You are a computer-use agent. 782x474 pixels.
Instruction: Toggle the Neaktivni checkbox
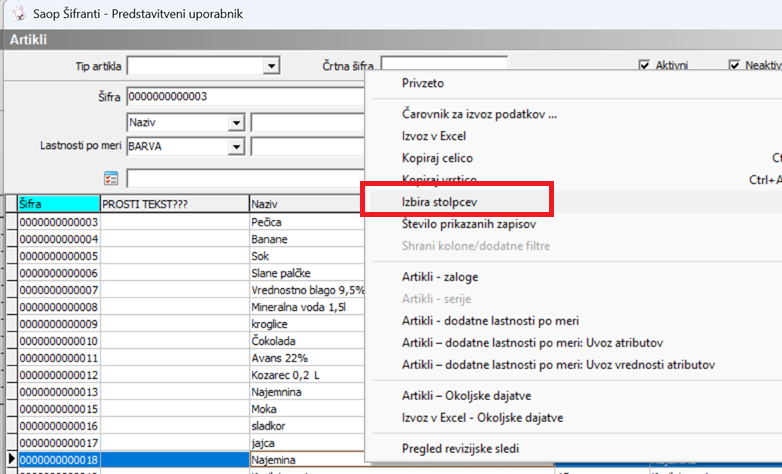click(x=734, y=65)
